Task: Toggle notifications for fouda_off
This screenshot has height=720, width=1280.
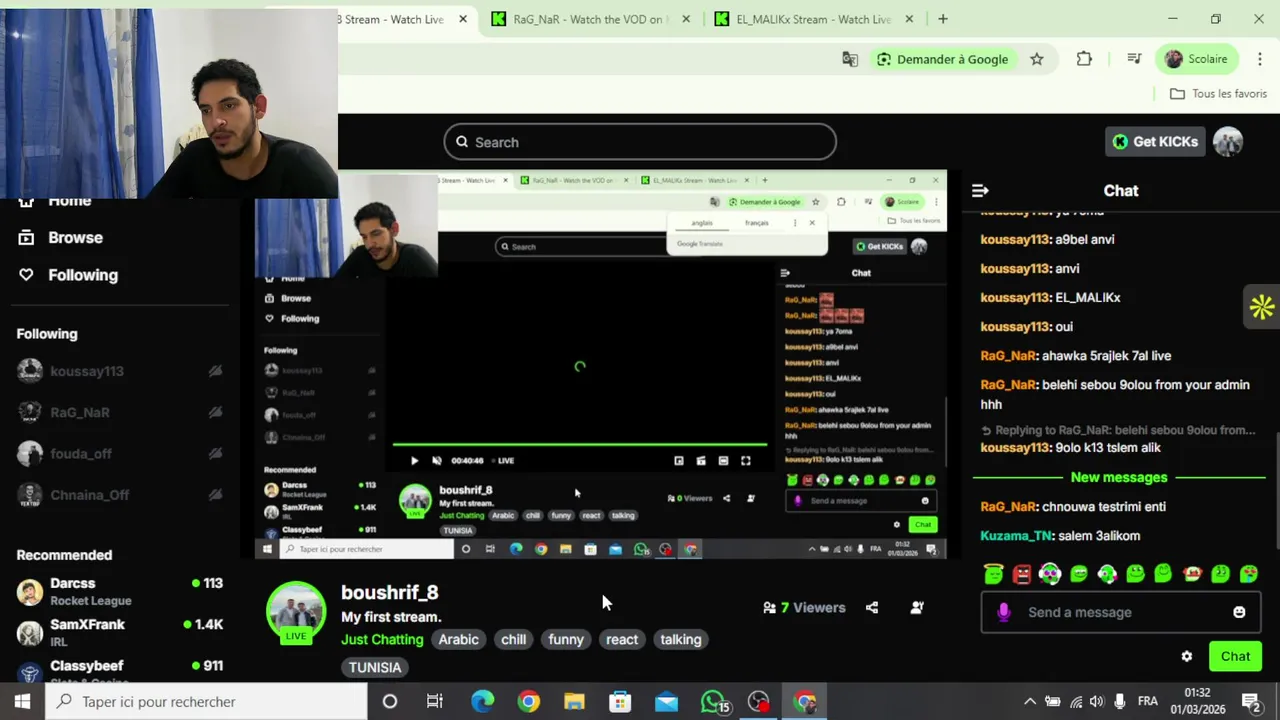Action: pyautogui.click(x=215, y=453)
